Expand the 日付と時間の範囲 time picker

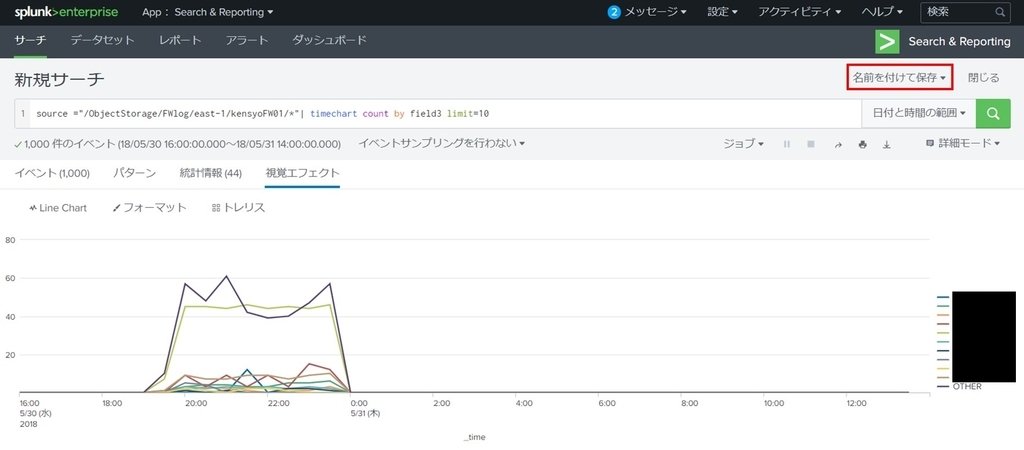[x=918, y=114]
